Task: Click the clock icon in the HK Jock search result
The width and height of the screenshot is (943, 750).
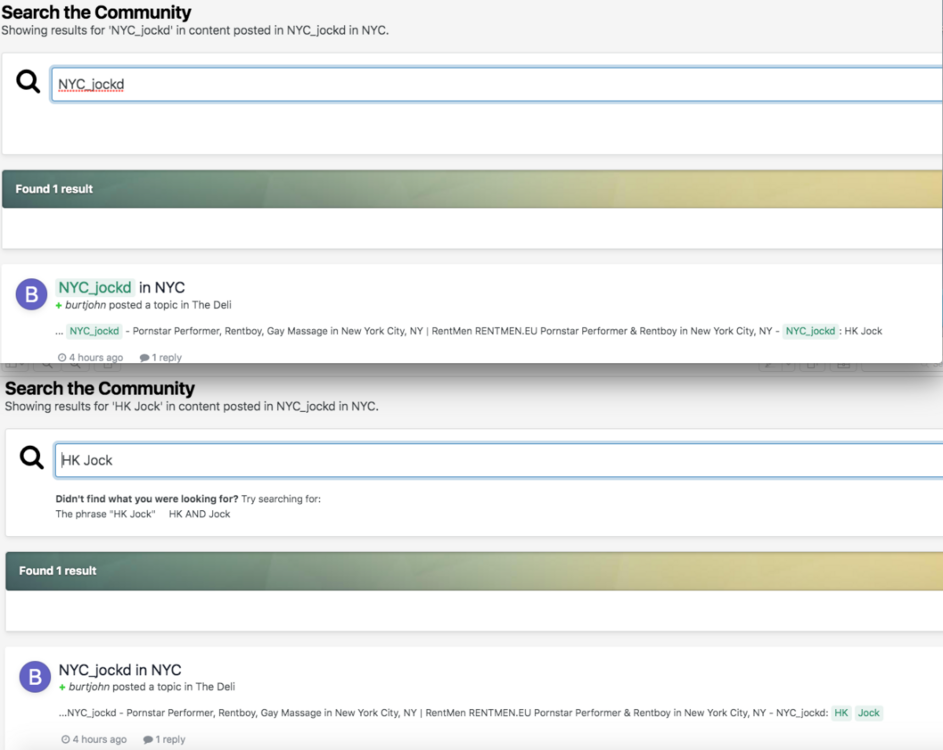Action: pos(66,740)
